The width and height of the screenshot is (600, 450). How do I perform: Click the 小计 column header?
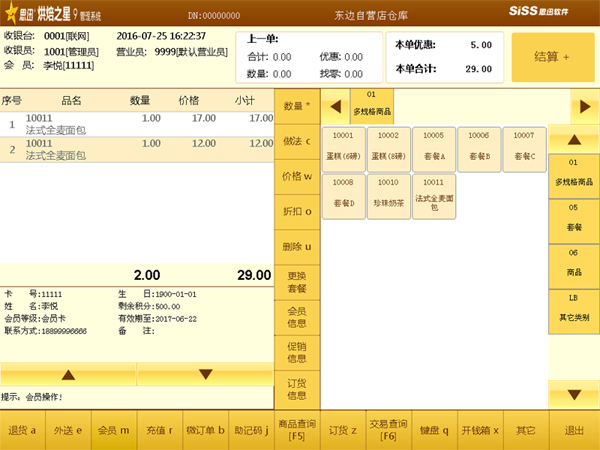(245, 101)
